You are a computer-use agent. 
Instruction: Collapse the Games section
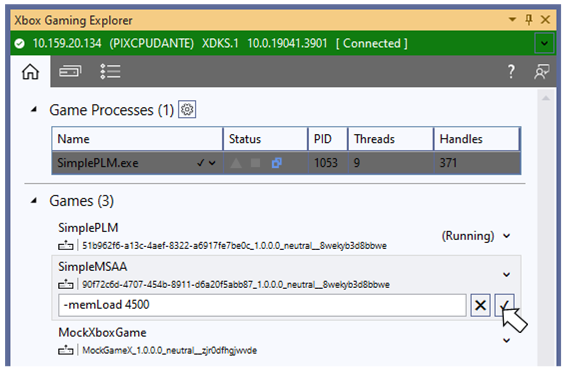tap(34, 200)
